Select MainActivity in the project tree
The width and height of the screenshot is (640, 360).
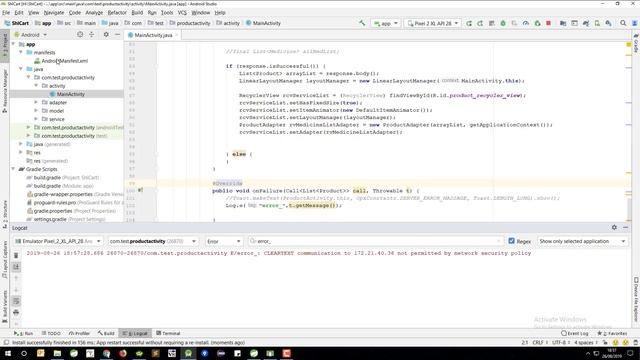click(71, 94)
